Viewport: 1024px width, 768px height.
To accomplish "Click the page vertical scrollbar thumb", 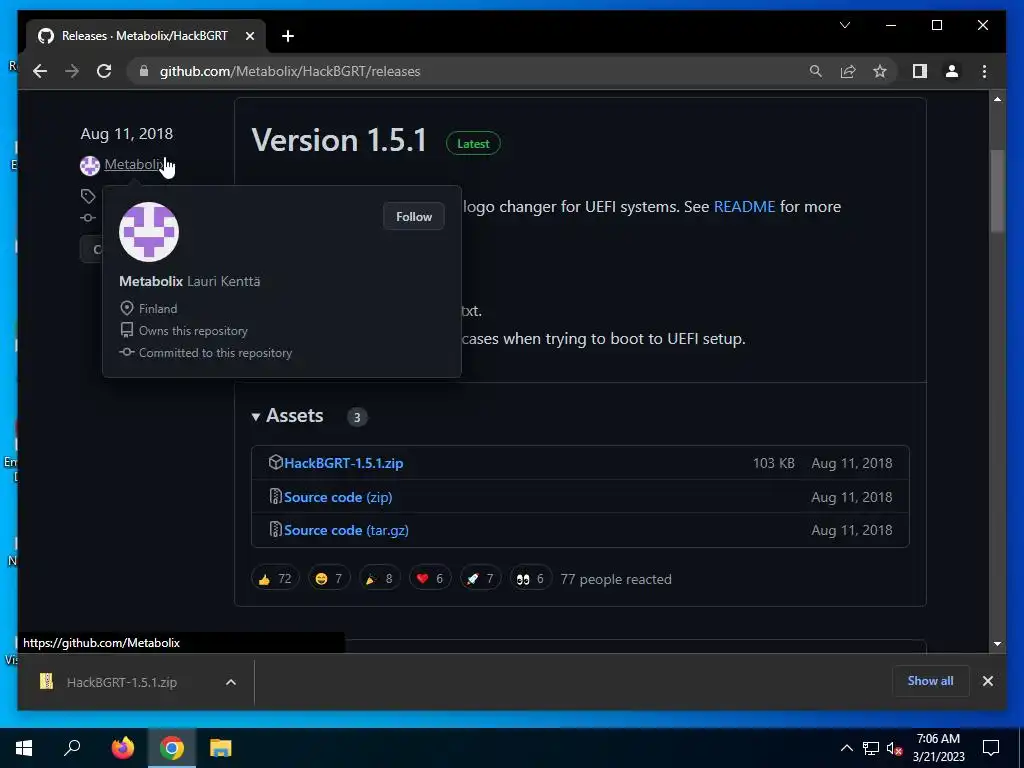I will 997,191.
